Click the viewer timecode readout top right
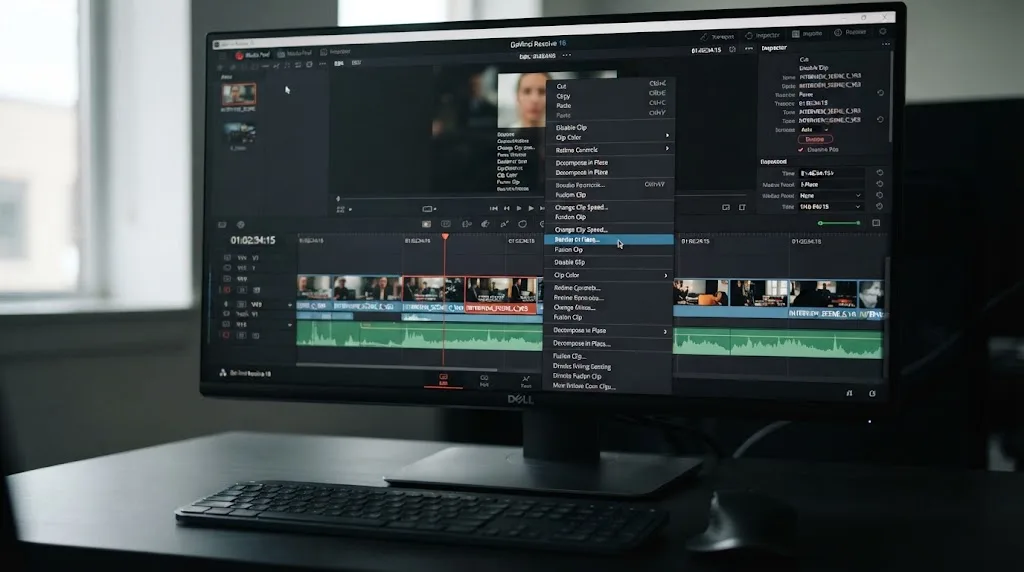Viewport: 1024px width, 572px height. pos(705,50)
